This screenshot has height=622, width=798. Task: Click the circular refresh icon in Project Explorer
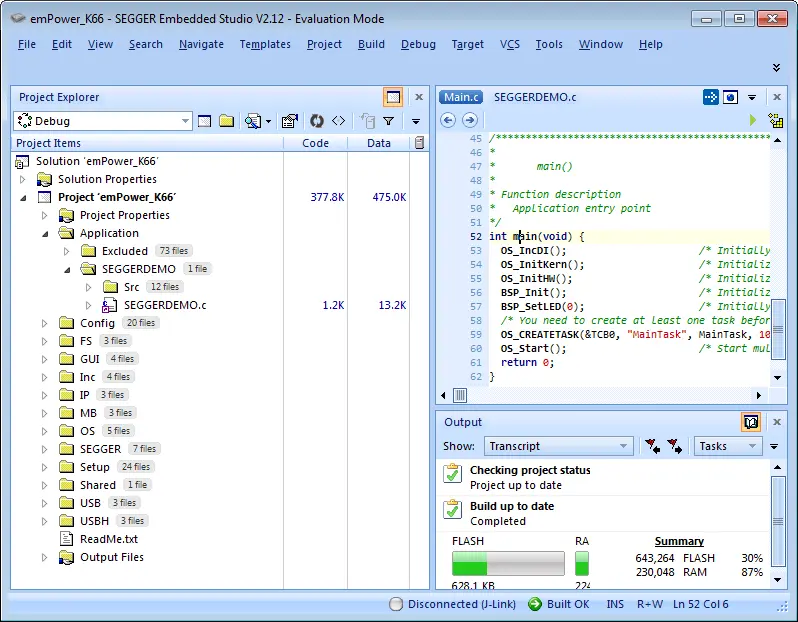316,121
